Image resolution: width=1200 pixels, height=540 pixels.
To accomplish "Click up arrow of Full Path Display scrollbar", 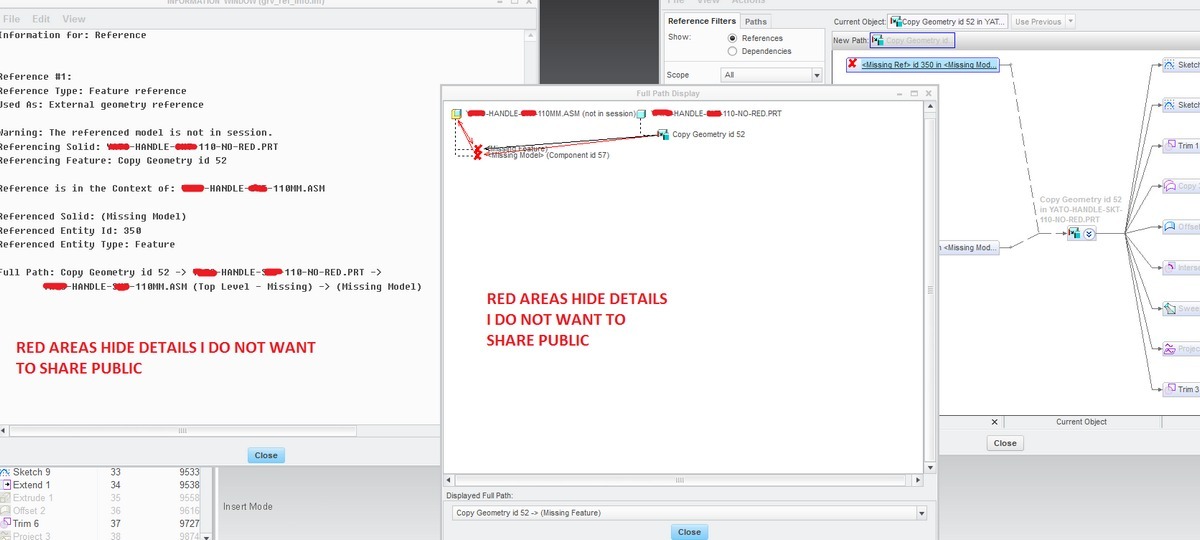I will [932, 106].
